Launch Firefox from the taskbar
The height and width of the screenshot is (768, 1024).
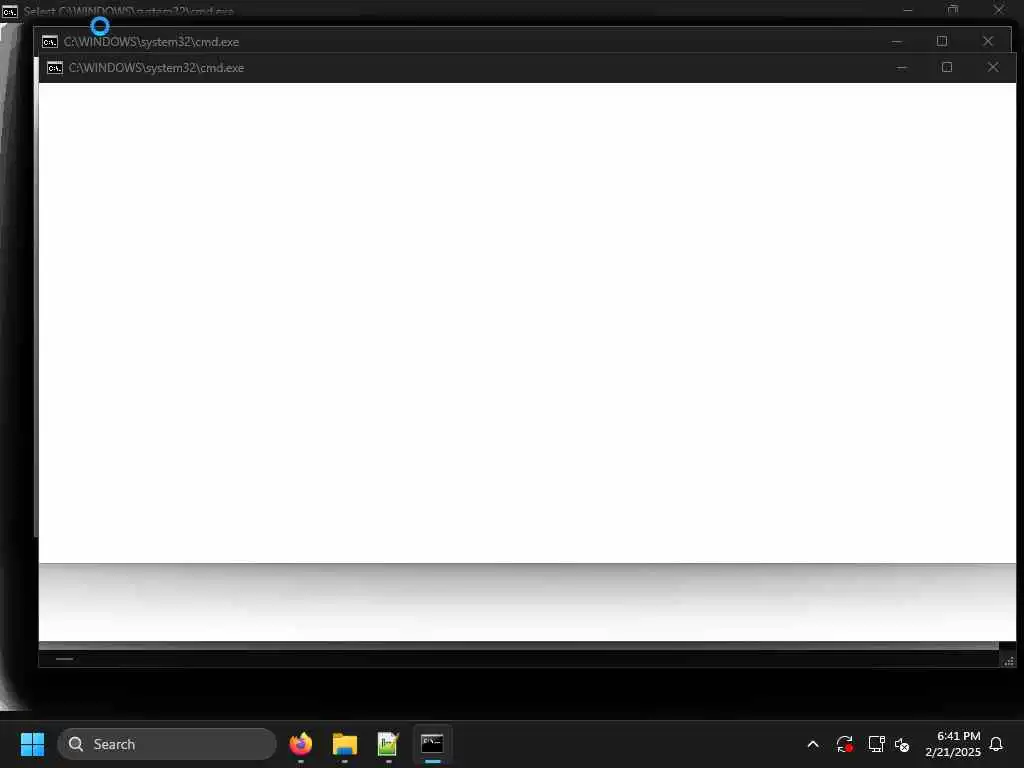pos(301,744)
